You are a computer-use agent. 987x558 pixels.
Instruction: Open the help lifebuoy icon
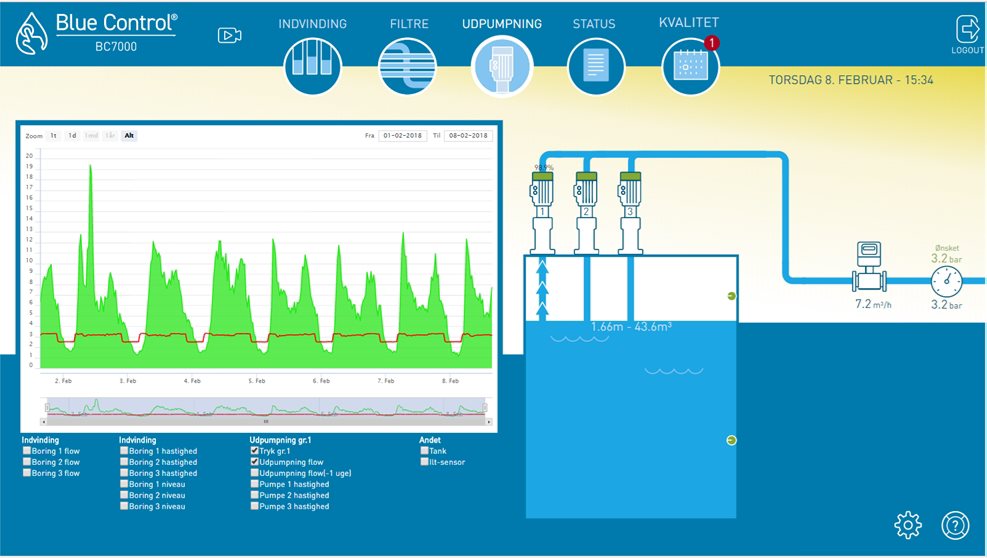coord(955,525)
